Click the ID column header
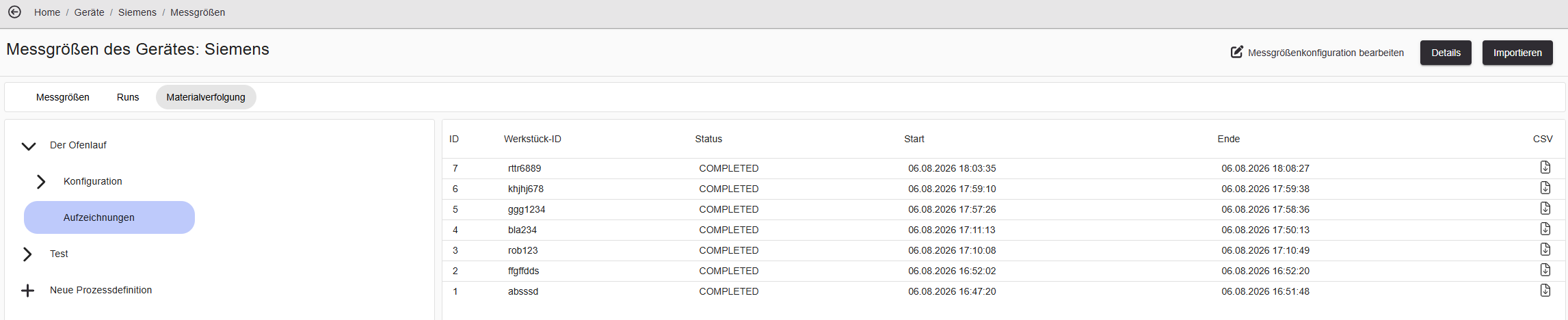1568x320 pixels. tap(454, 139)
